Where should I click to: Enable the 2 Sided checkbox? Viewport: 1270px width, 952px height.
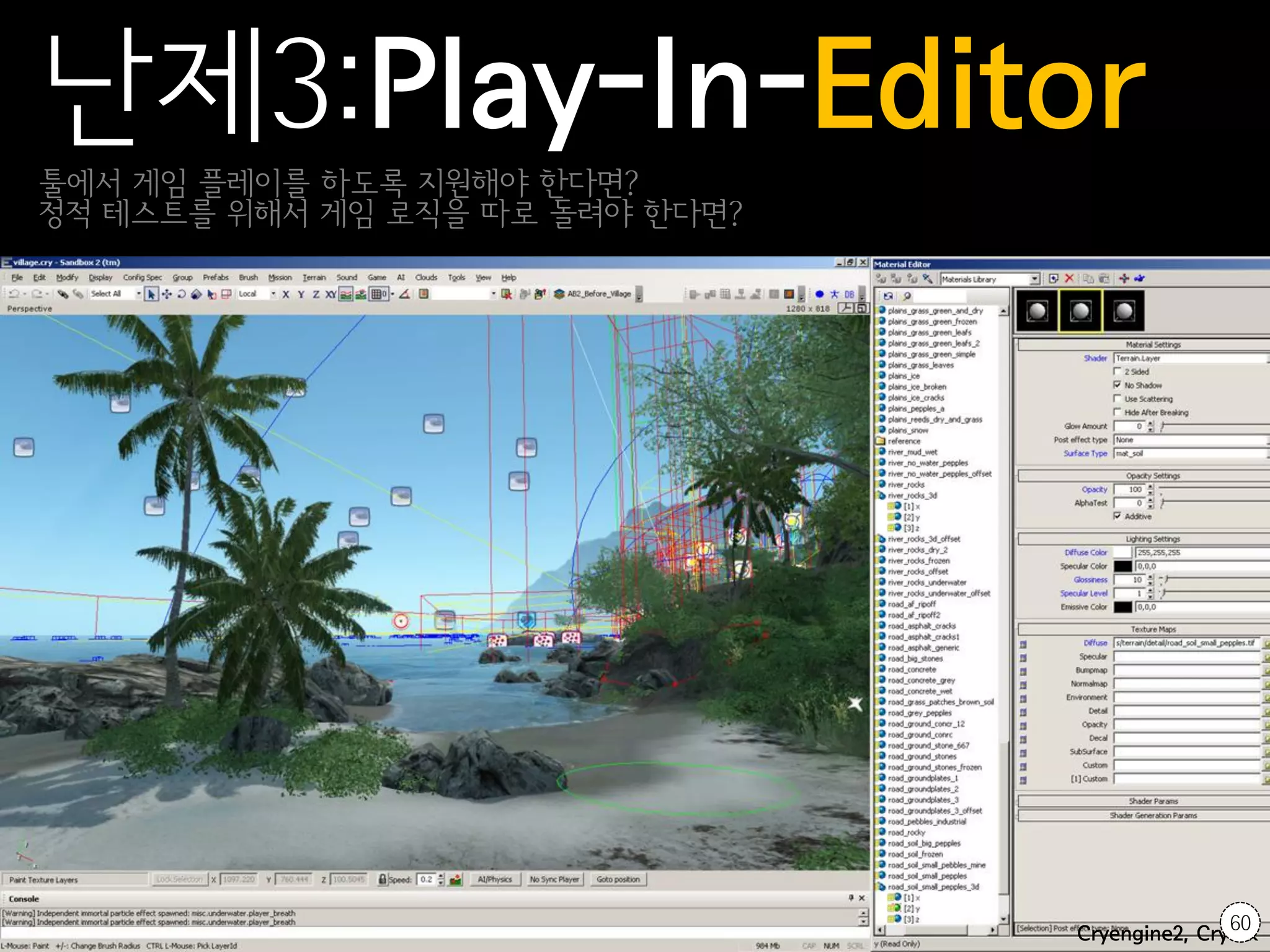pyautogui.click(x=1117, y=371)
